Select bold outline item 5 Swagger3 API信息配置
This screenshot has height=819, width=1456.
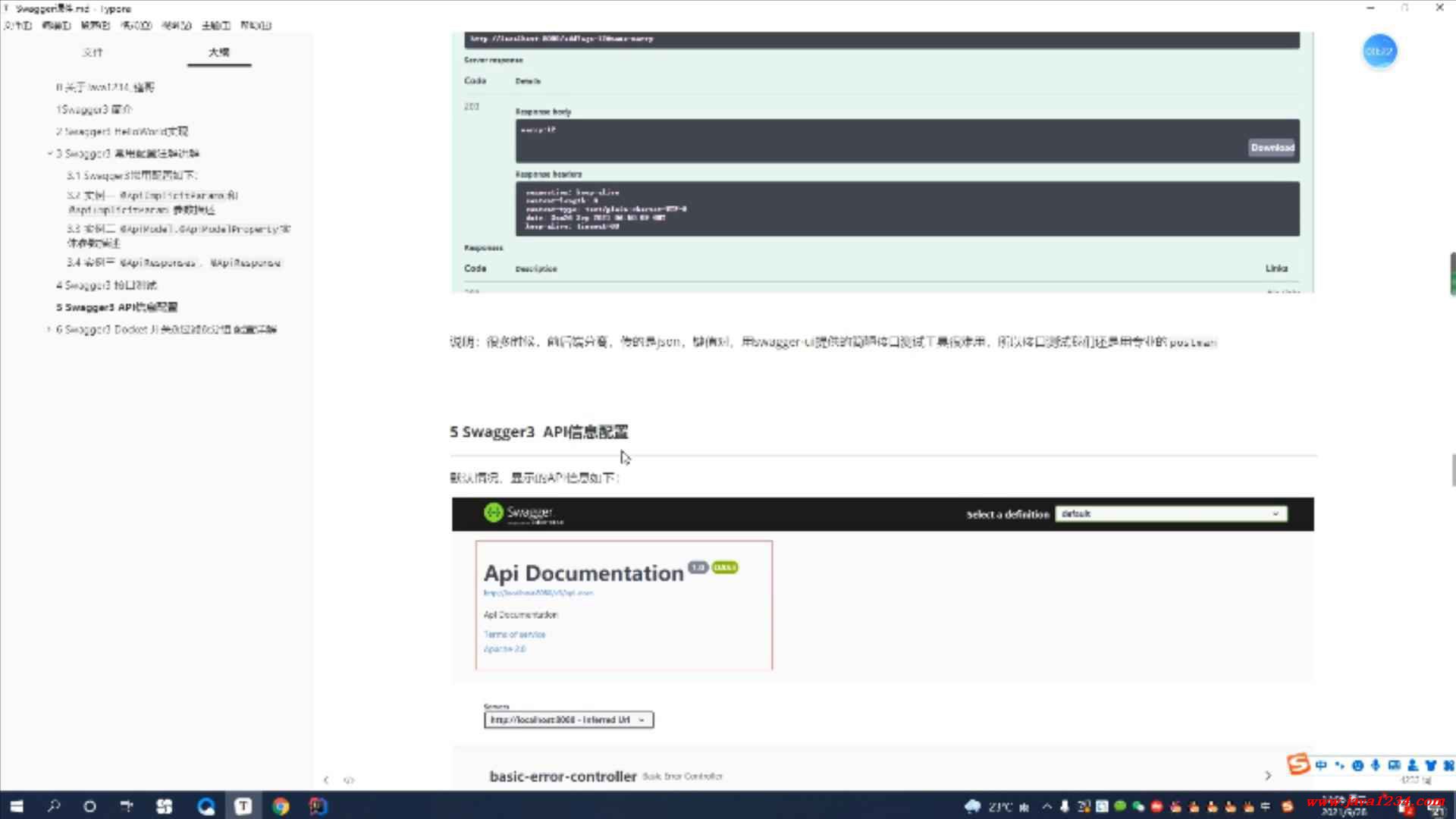(x=117, y=307)
